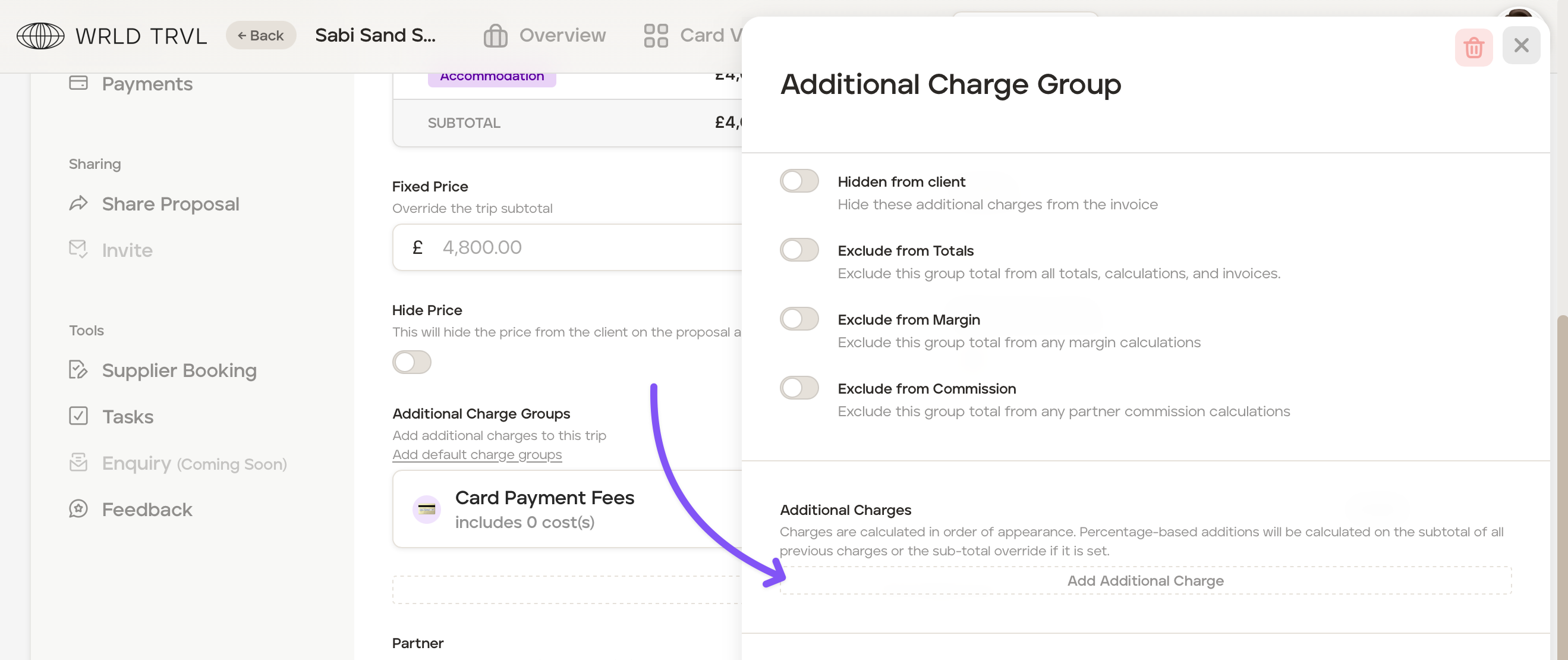The height and width of the screenshot is (660, 1568).
Task: Click the Payments card icon in sidebar
Action: [78, 83]
